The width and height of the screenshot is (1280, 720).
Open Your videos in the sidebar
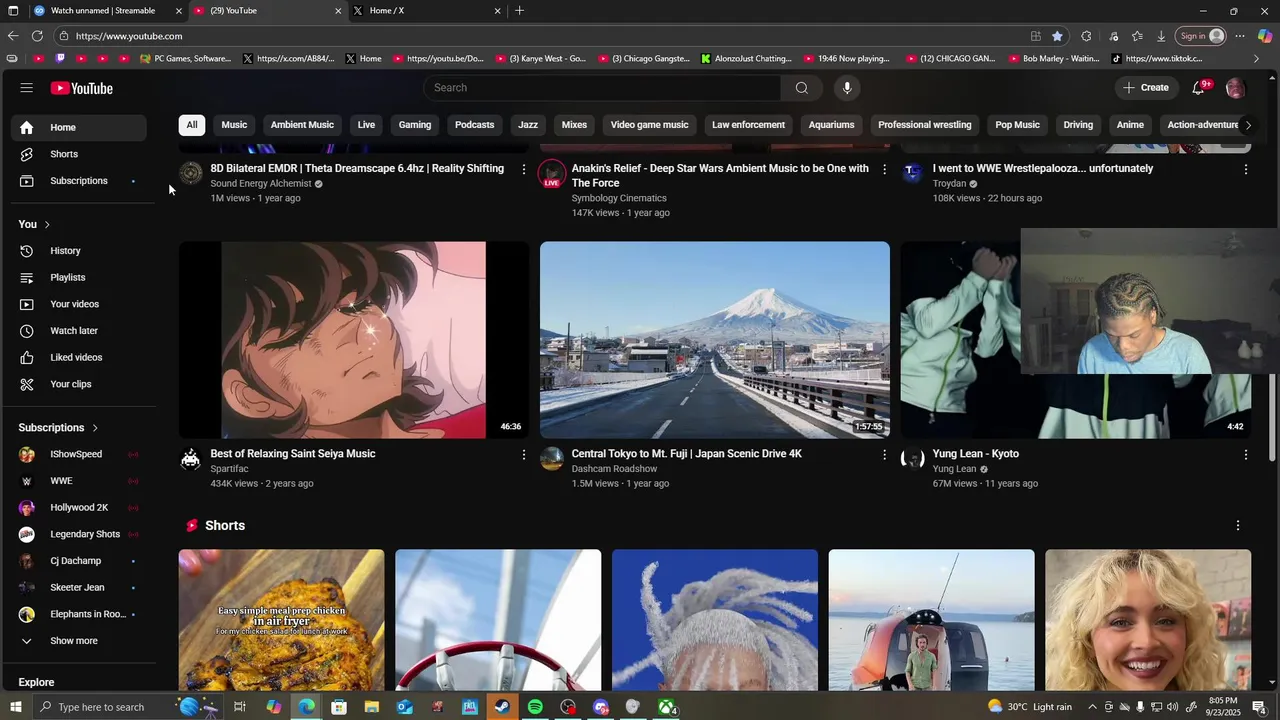coord(79,304)
